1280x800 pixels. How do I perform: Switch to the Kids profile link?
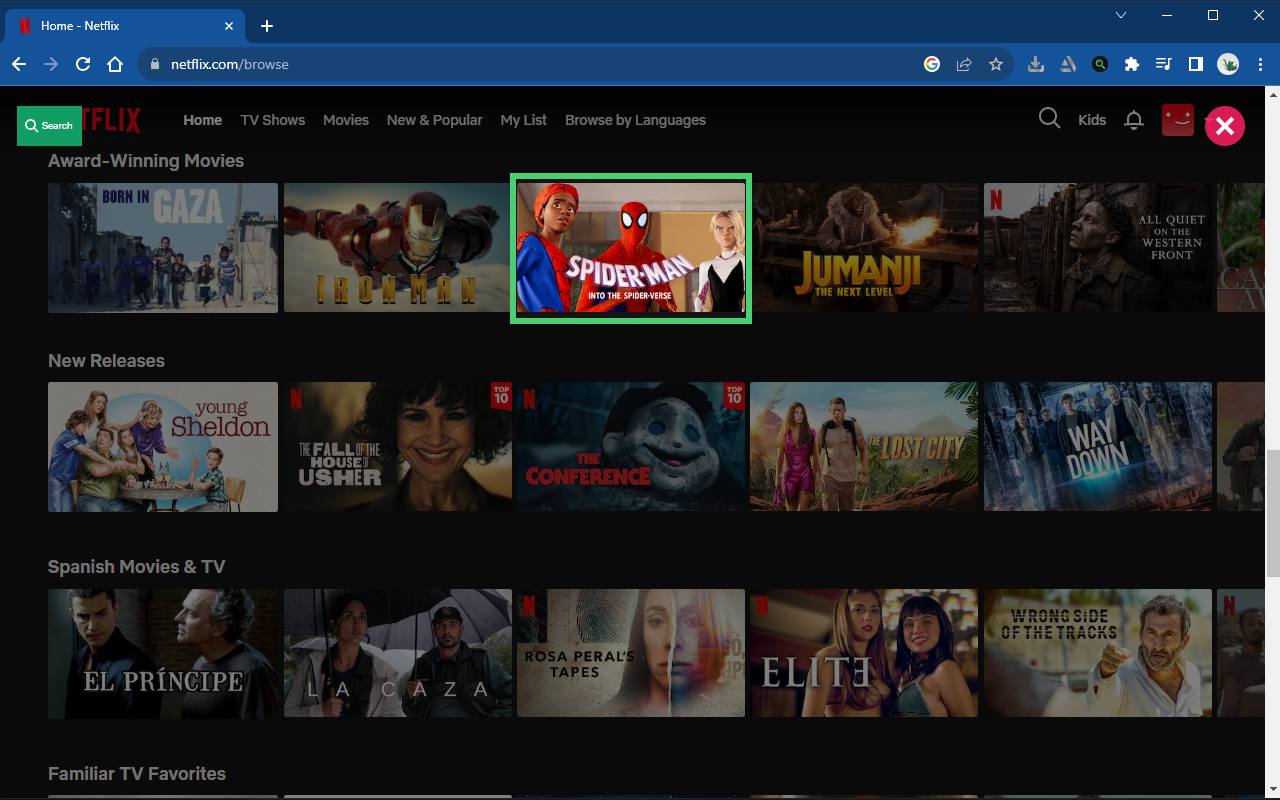tap(1092, 120)
